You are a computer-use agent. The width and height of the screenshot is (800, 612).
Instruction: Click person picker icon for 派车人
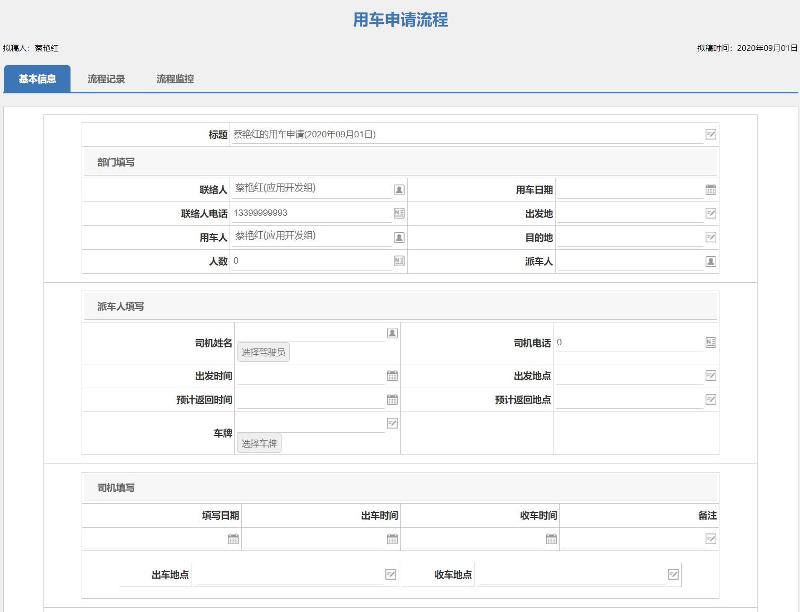click(x=711, y=261)
